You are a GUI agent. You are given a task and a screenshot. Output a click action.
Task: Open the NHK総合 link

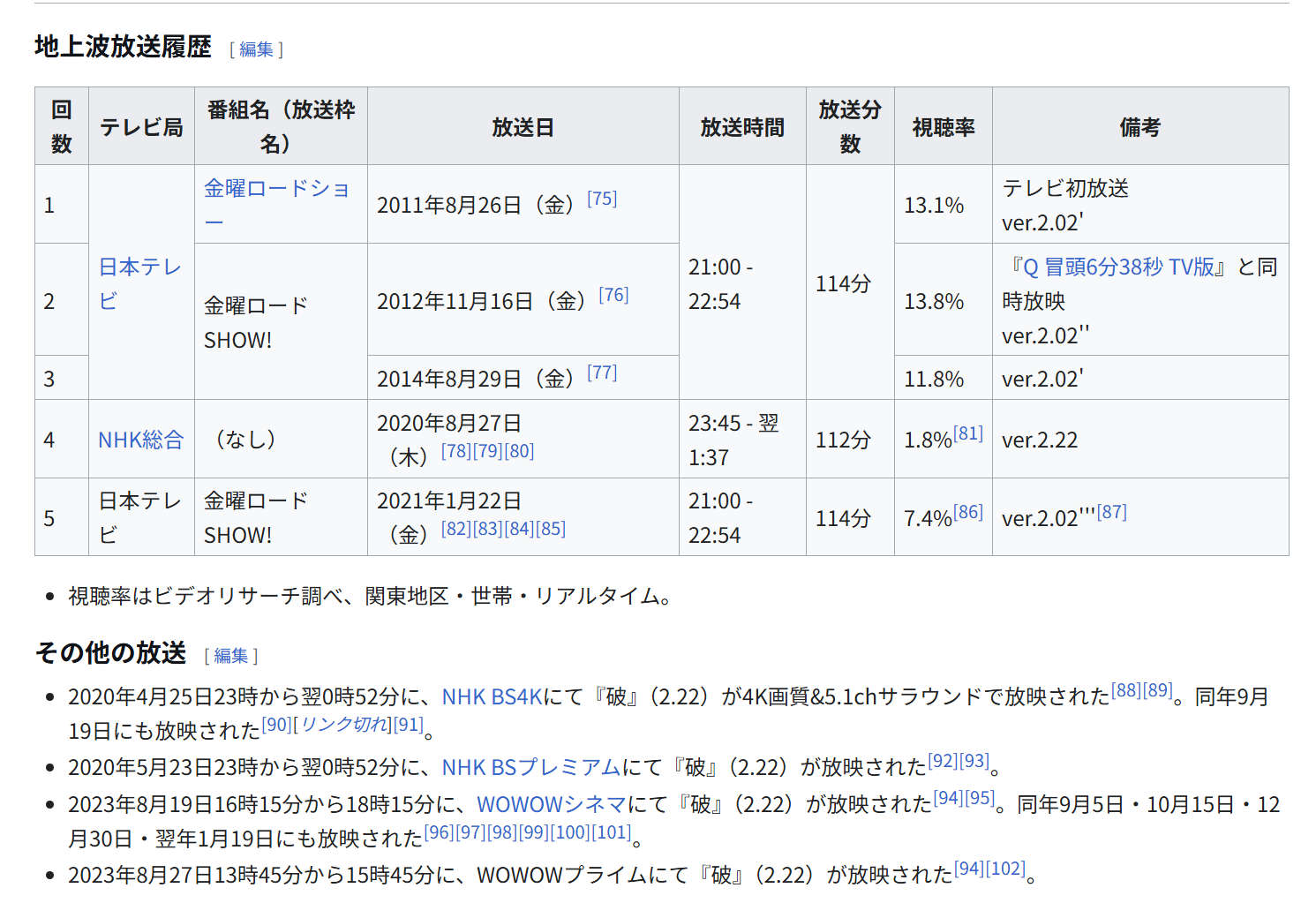pyautogui.click(x=140, y=440)
